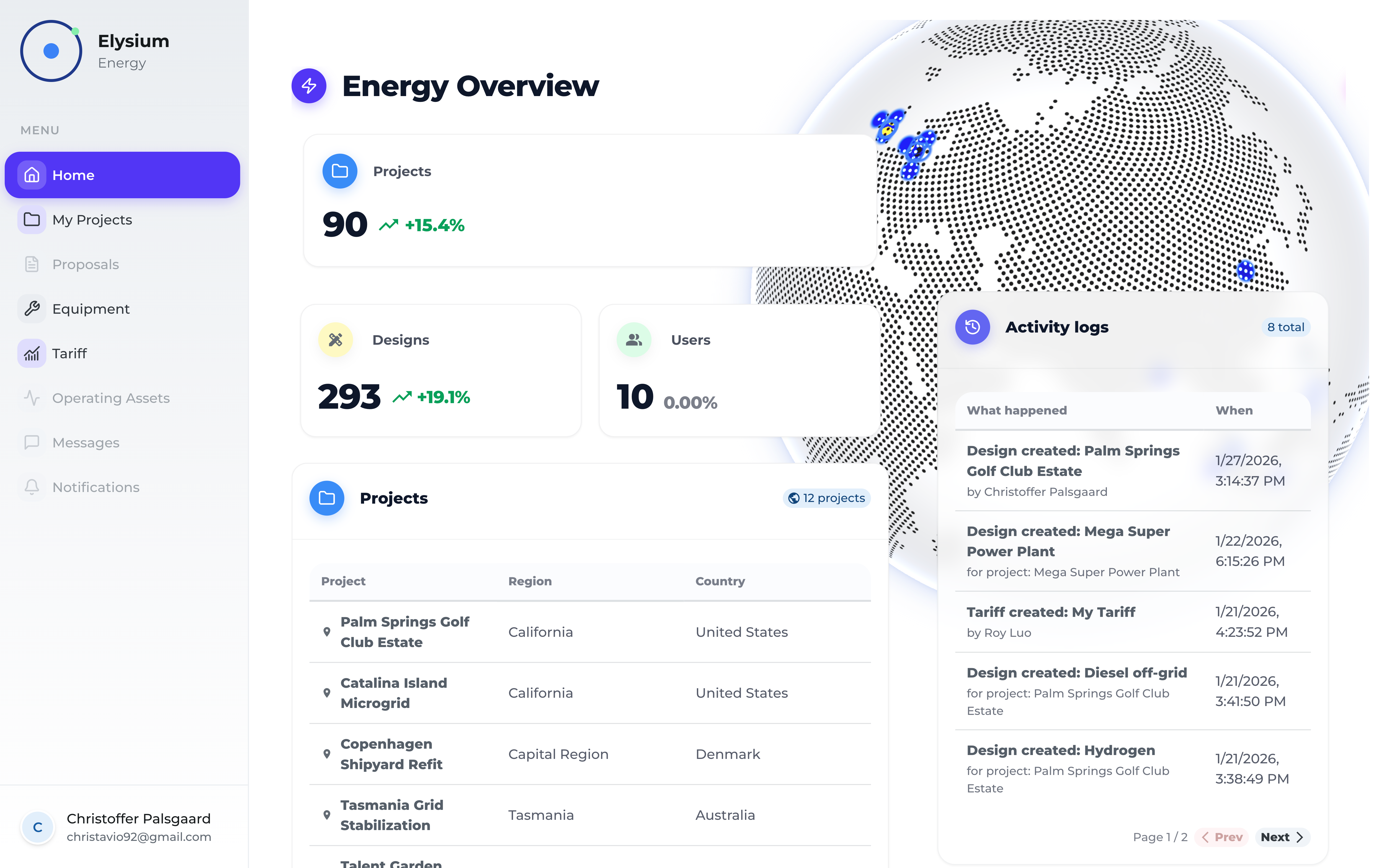Click the "8 total" badge on Activity logs
The image size is (1379, 868).
[1286, 327]
